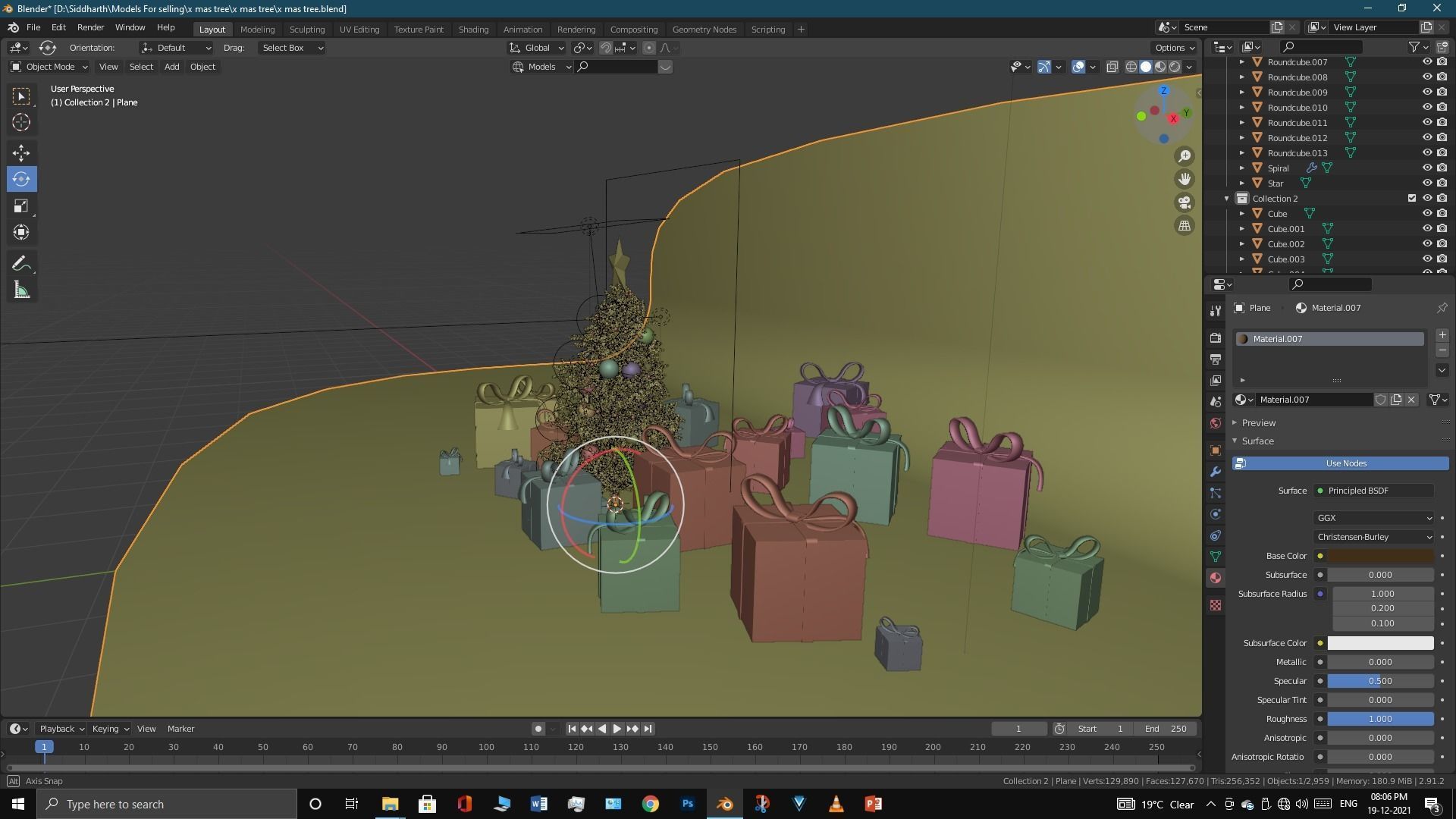Open the Render menu

pos(90,27)
